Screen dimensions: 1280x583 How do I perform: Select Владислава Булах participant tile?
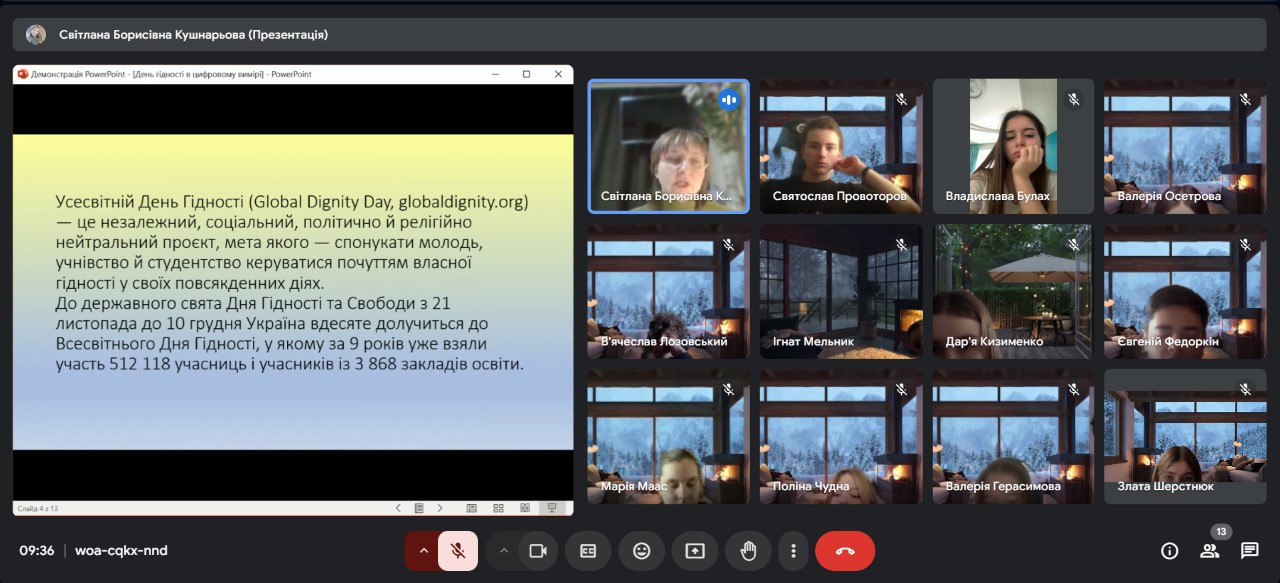click(1013, 146)
